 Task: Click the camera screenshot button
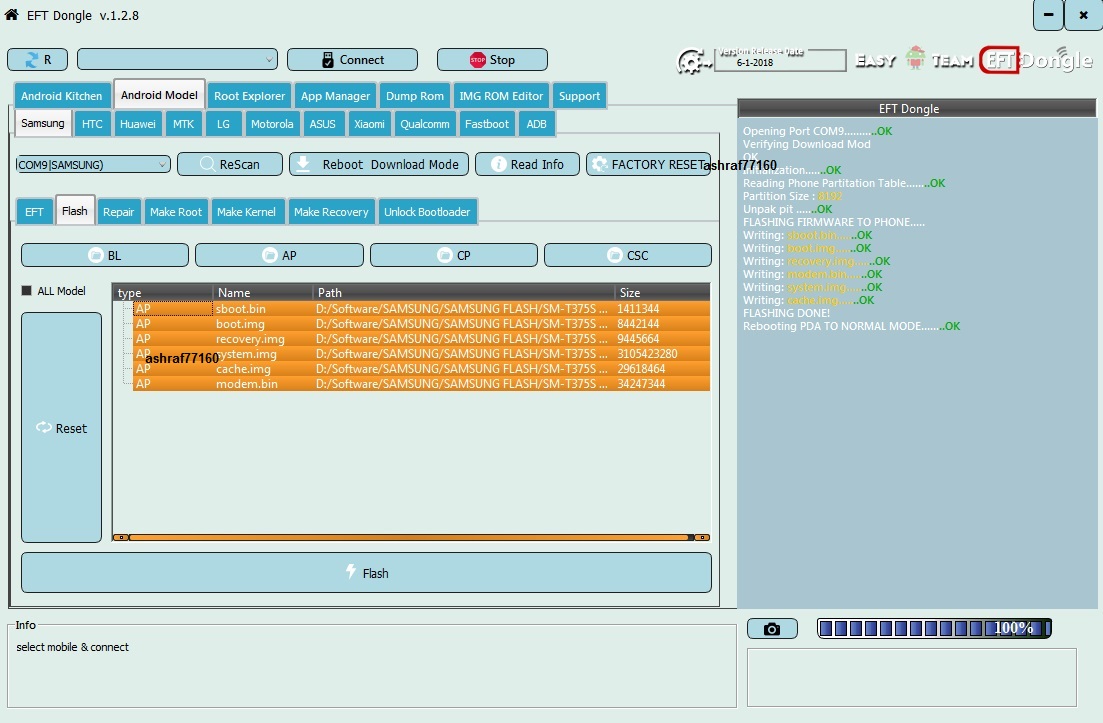(772, 629)
